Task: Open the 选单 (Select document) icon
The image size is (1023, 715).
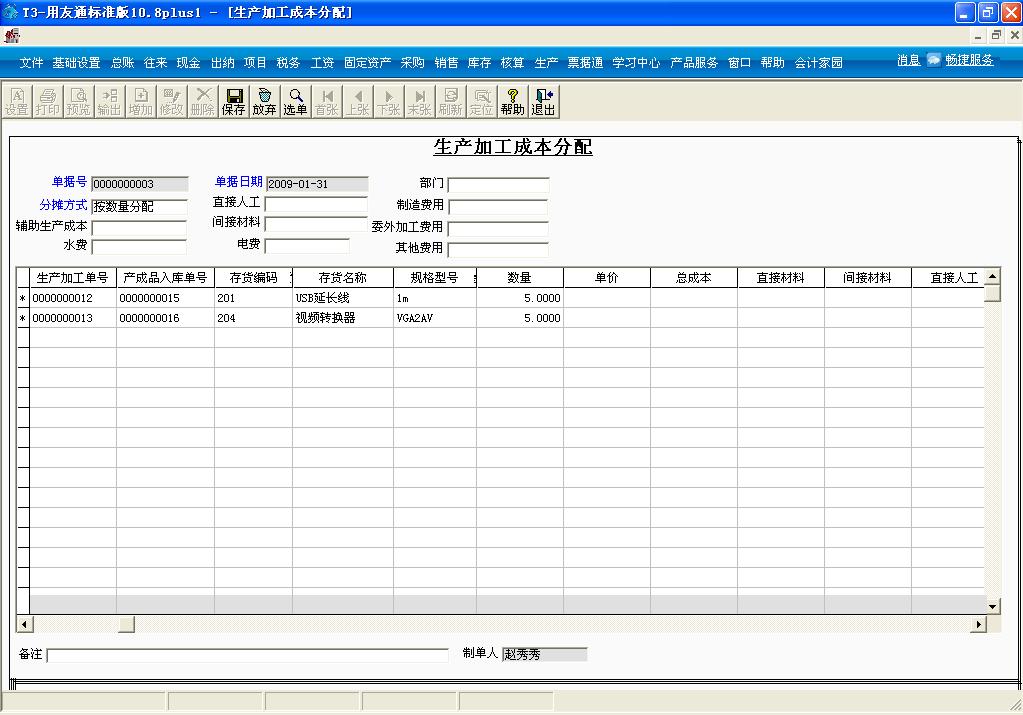Action: tap(295, 100)
